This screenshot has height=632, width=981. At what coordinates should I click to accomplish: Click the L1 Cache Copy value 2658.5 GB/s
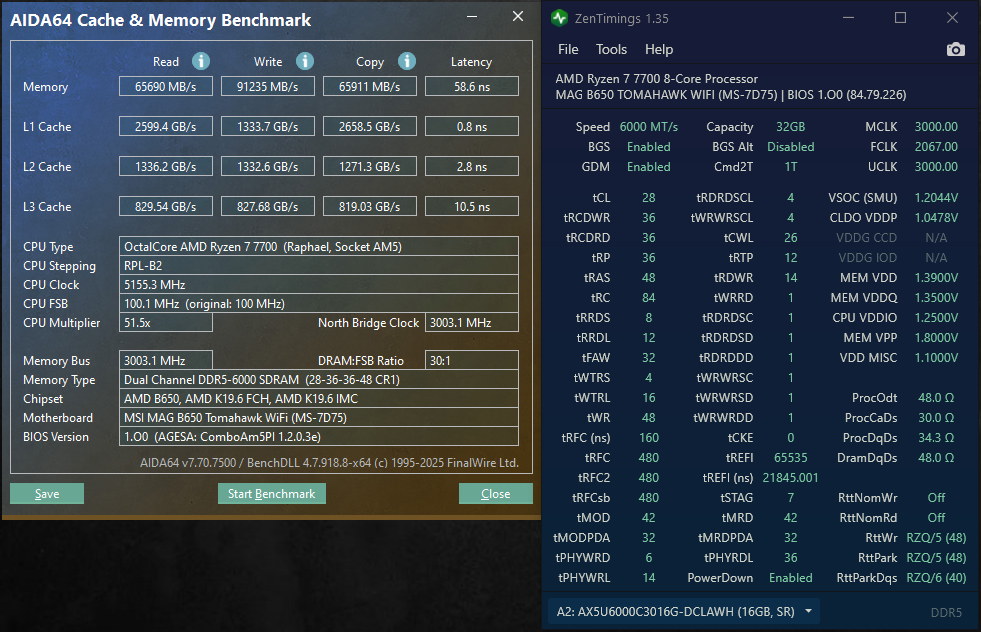[x=370, y=126]
